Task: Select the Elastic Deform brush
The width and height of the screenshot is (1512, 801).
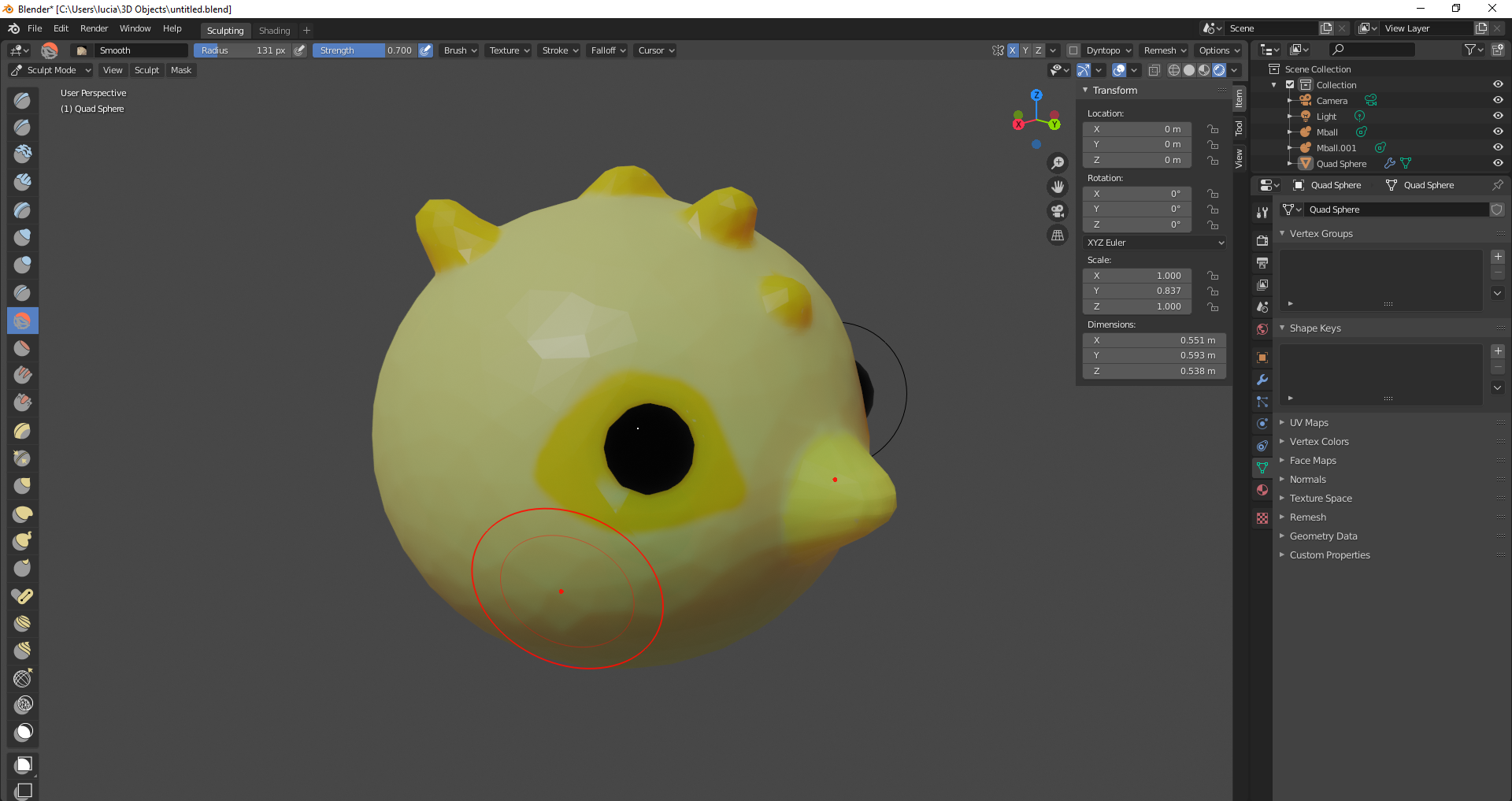Action: tap(23, 514)
